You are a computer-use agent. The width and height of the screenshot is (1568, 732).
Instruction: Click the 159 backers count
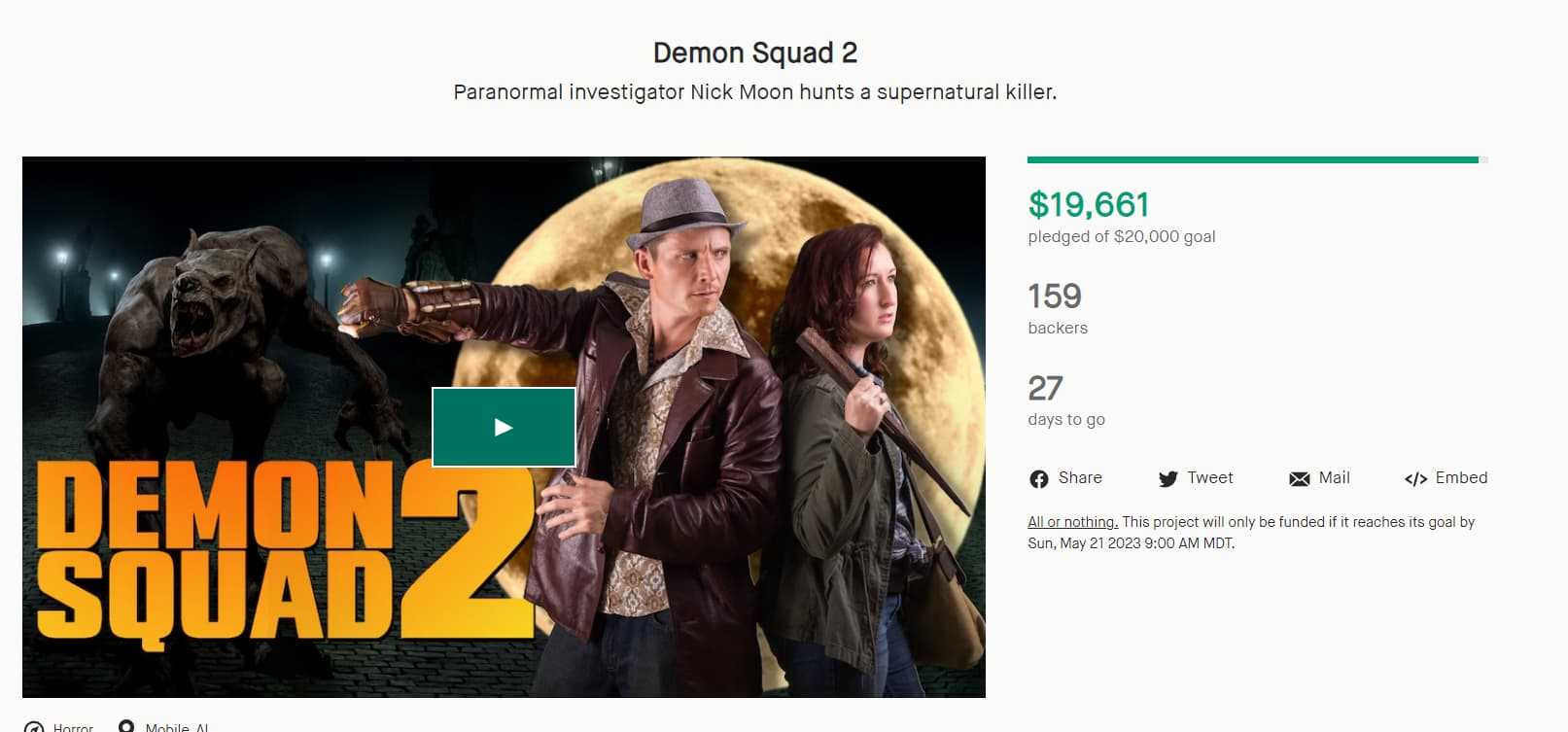click(1055, 296)
